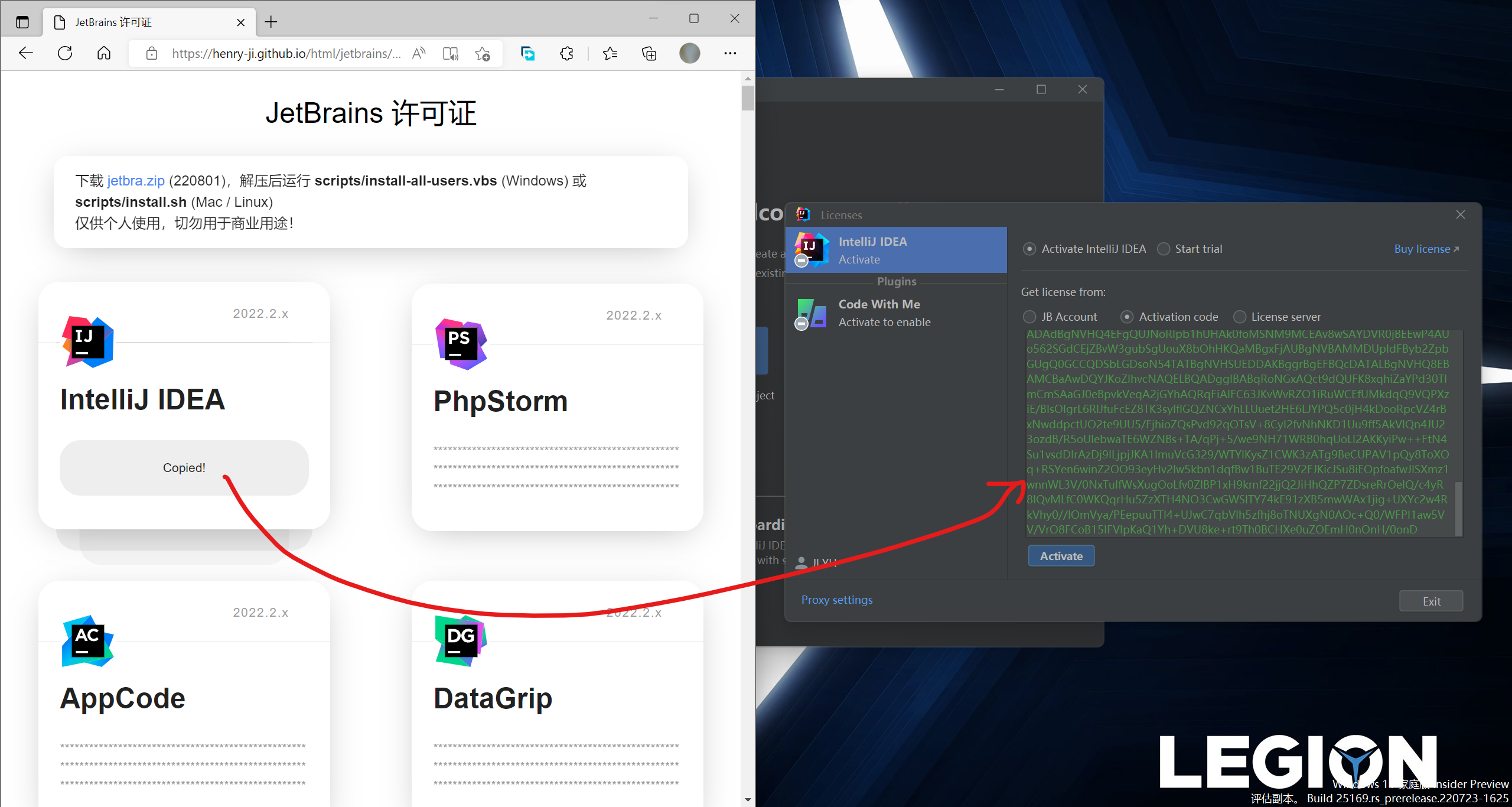Open the Collections icon
1512x807 pixels.
tap(649, 54)
